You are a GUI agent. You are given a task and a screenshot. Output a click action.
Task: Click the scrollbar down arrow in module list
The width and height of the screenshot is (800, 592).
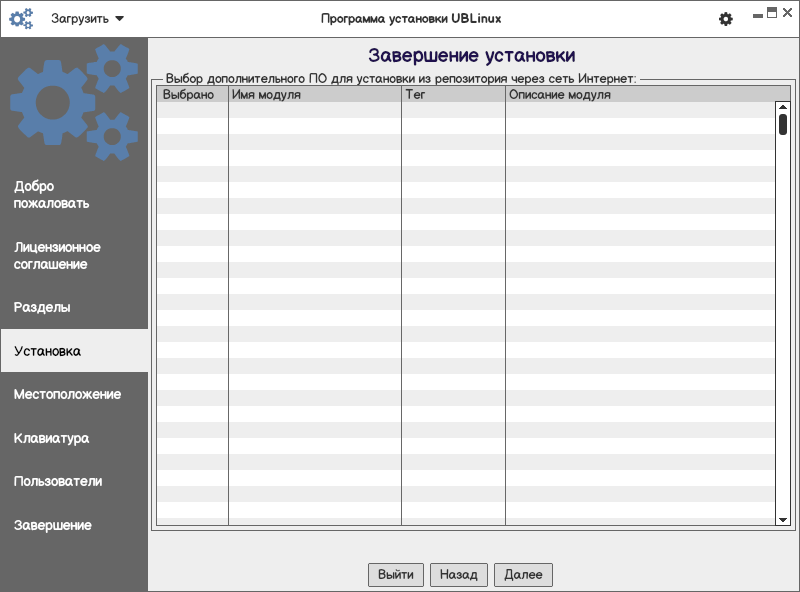(x=783, y=520)
